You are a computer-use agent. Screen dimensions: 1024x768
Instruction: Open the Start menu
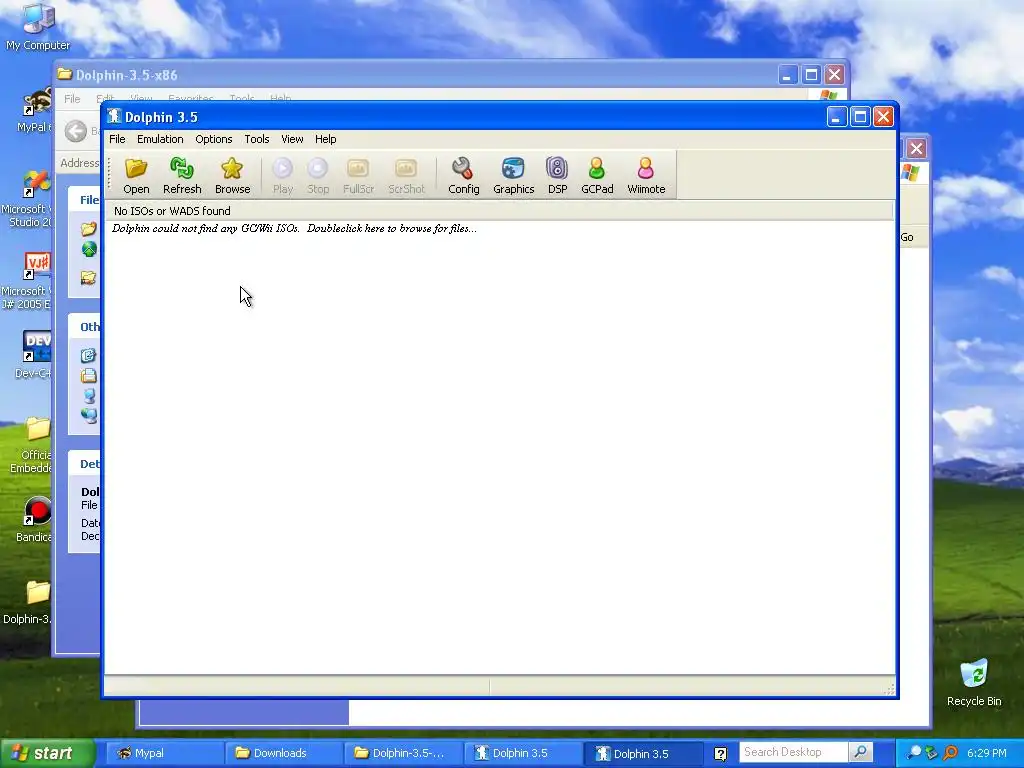46,753
